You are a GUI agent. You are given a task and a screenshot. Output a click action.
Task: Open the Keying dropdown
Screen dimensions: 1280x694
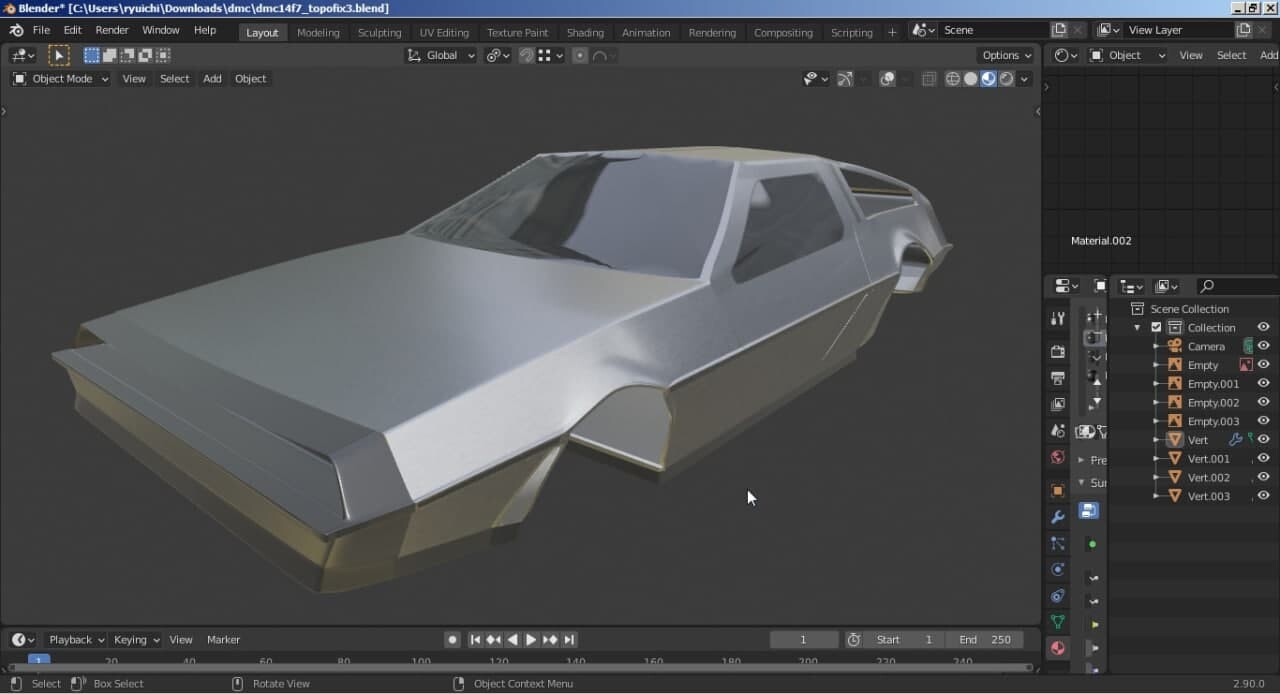tap(136, 640)
